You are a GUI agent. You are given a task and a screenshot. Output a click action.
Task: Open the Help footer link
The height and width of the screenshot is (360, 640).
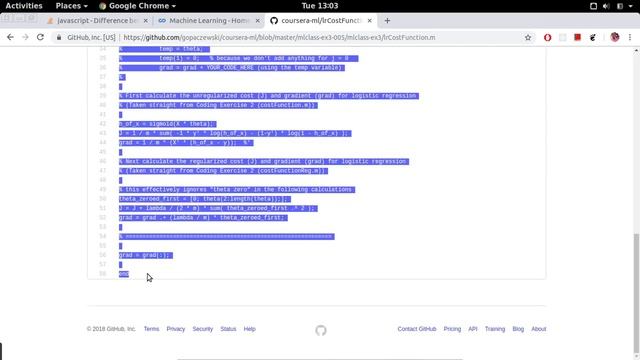pos(249,329)
